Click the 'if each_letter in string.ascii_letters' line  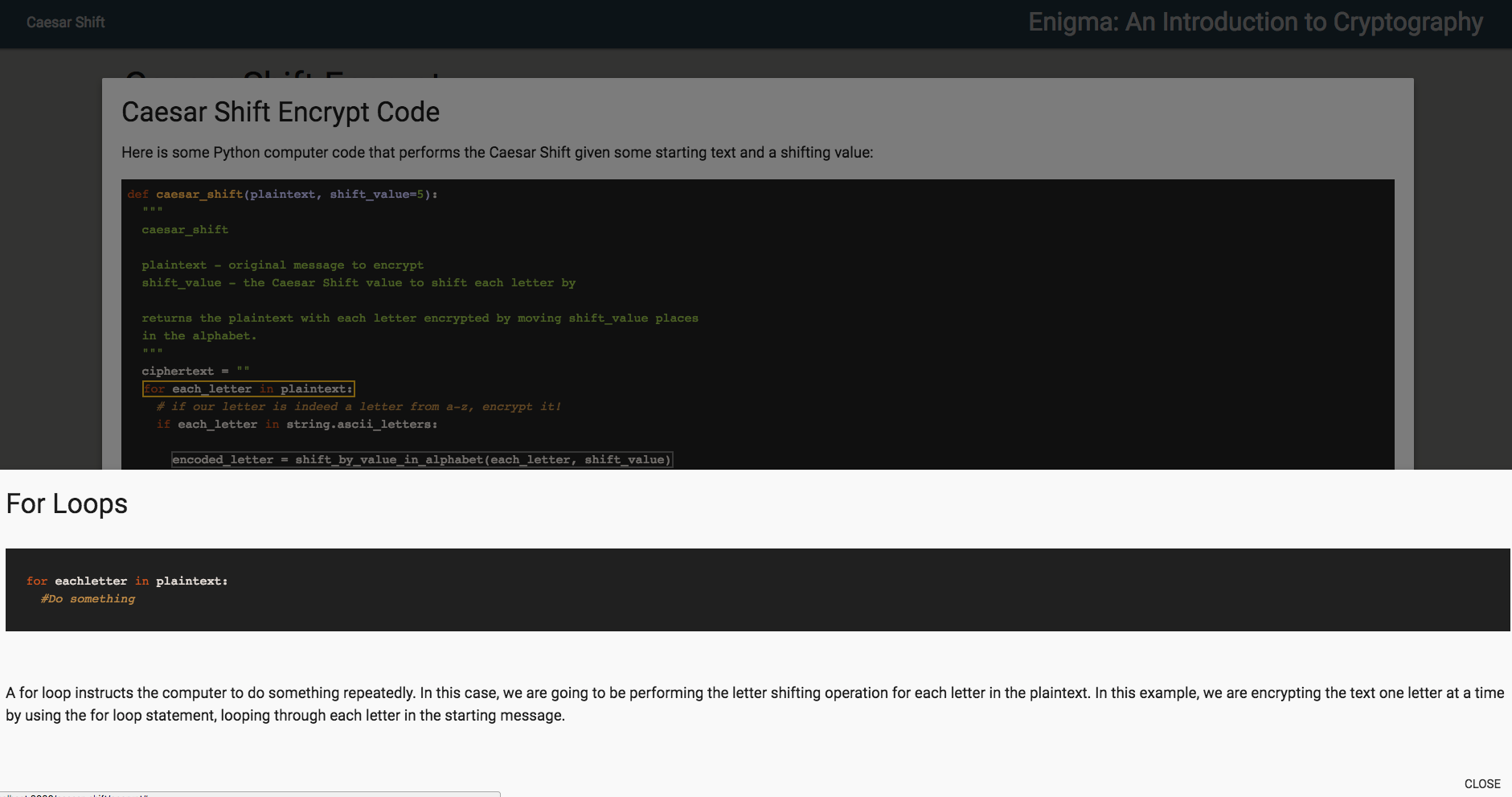(297, 425)
